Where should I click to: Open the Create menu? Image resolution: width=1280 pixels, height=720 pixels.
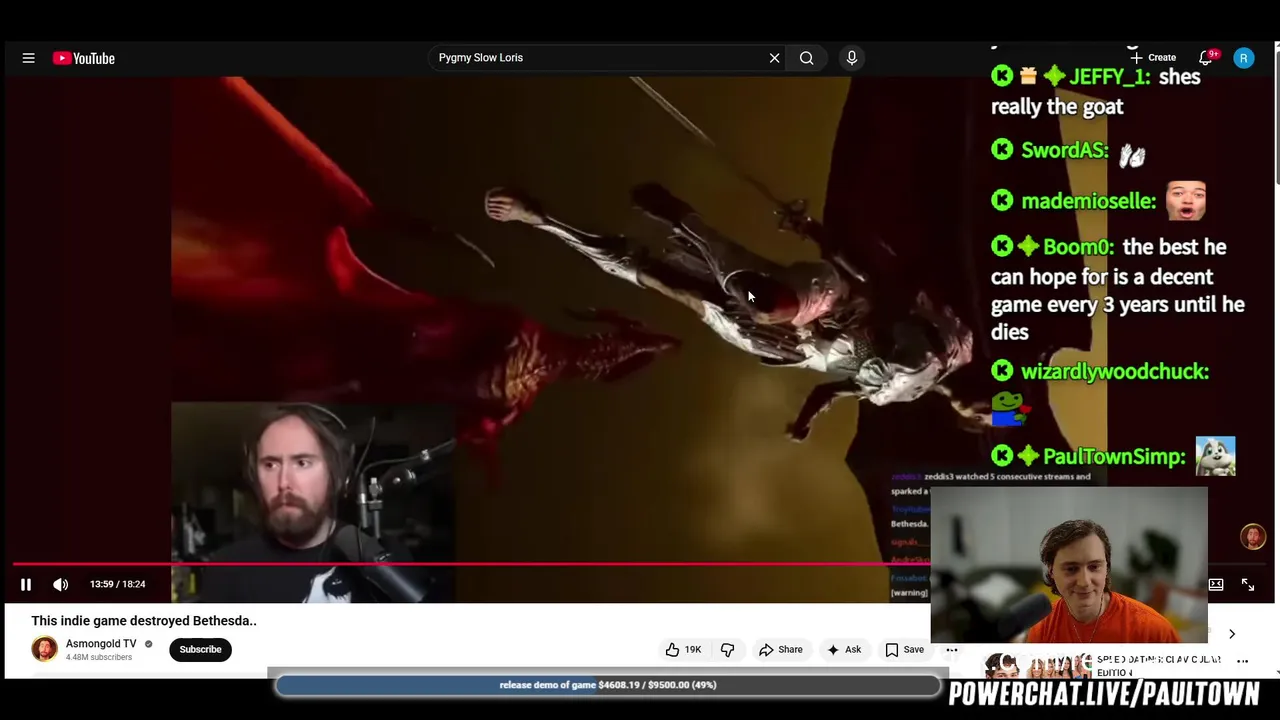(1153, 58)
